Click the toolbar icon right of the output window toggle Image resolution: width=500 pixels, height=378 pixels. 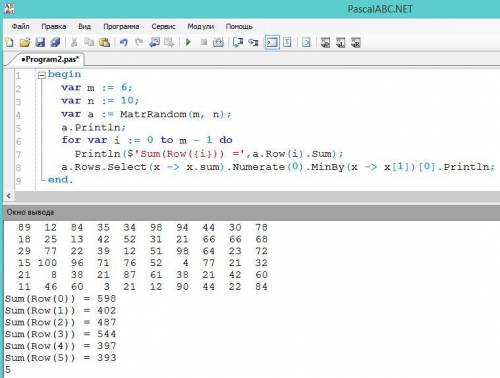[x=287, y=42]
